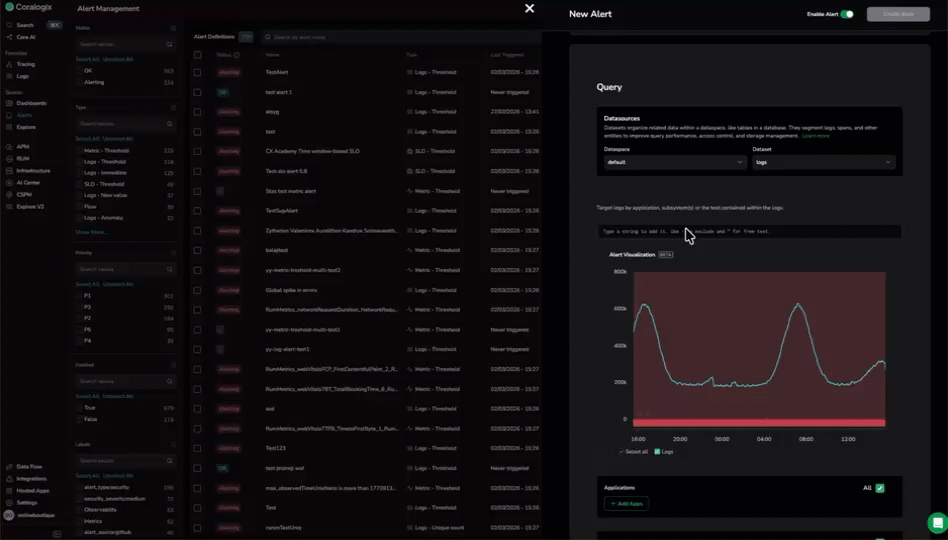This screenshot has height=540, width=948.
Task: Close the New Alert panel with X
Action: coord(529,9)
